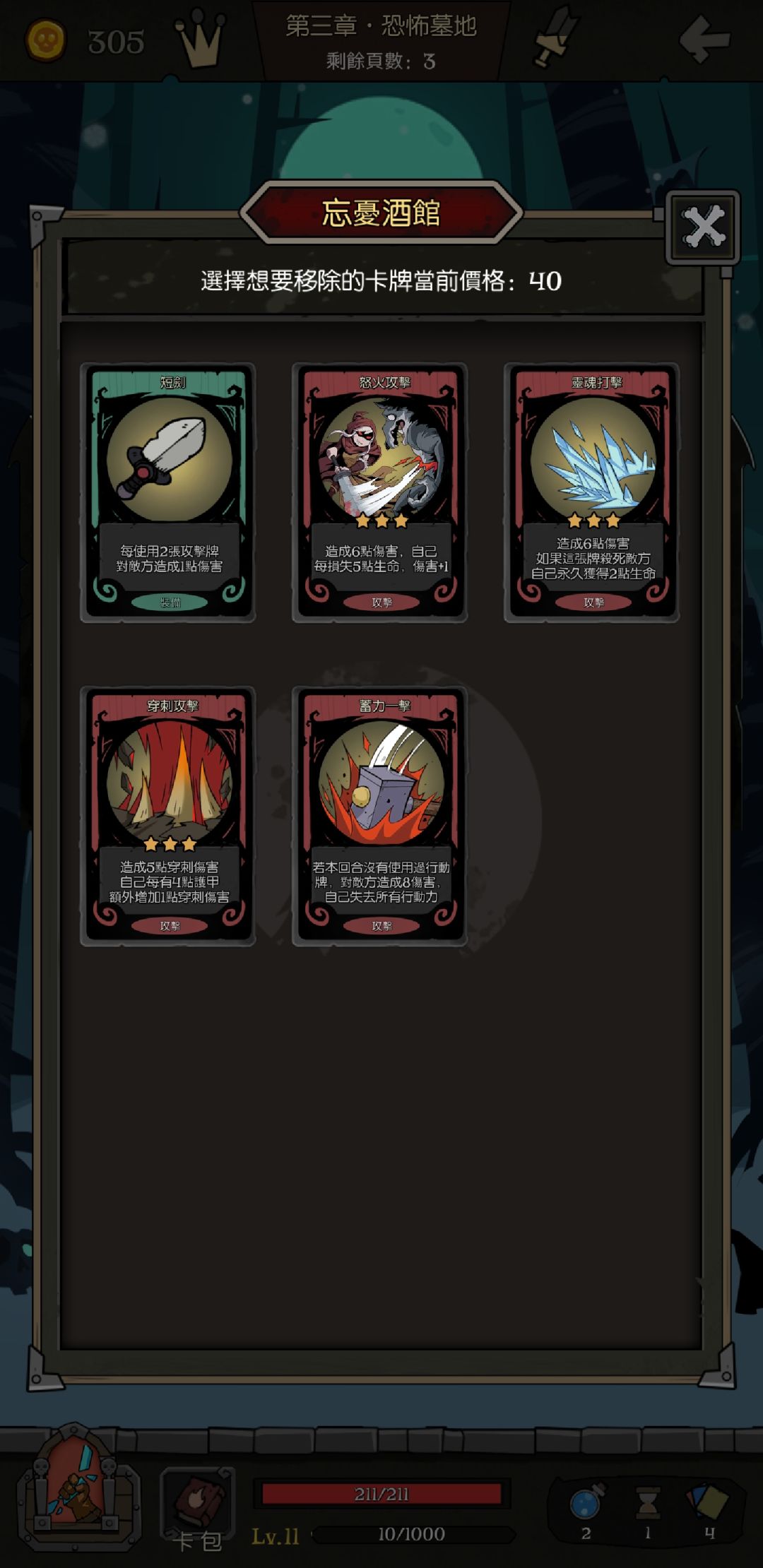Tap the red 211/211 health bar
Screen dimensions: 763x1568
381,1494
